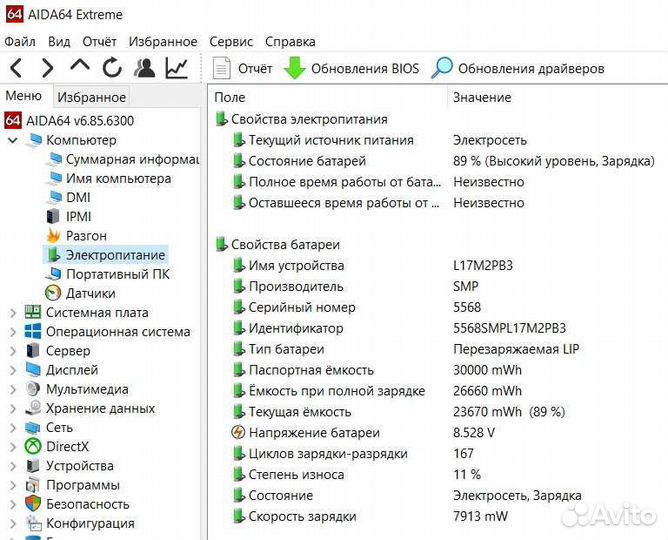Click the flame icon next to Разгон

click(x=53, y=236)
